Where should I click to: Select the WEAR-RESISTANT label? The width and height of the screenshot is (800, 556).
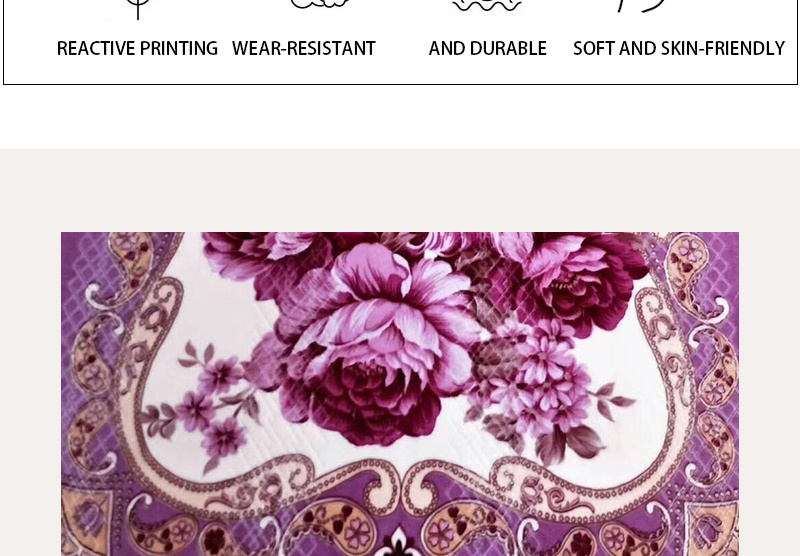pyautogui.click(x=304, y=48)
